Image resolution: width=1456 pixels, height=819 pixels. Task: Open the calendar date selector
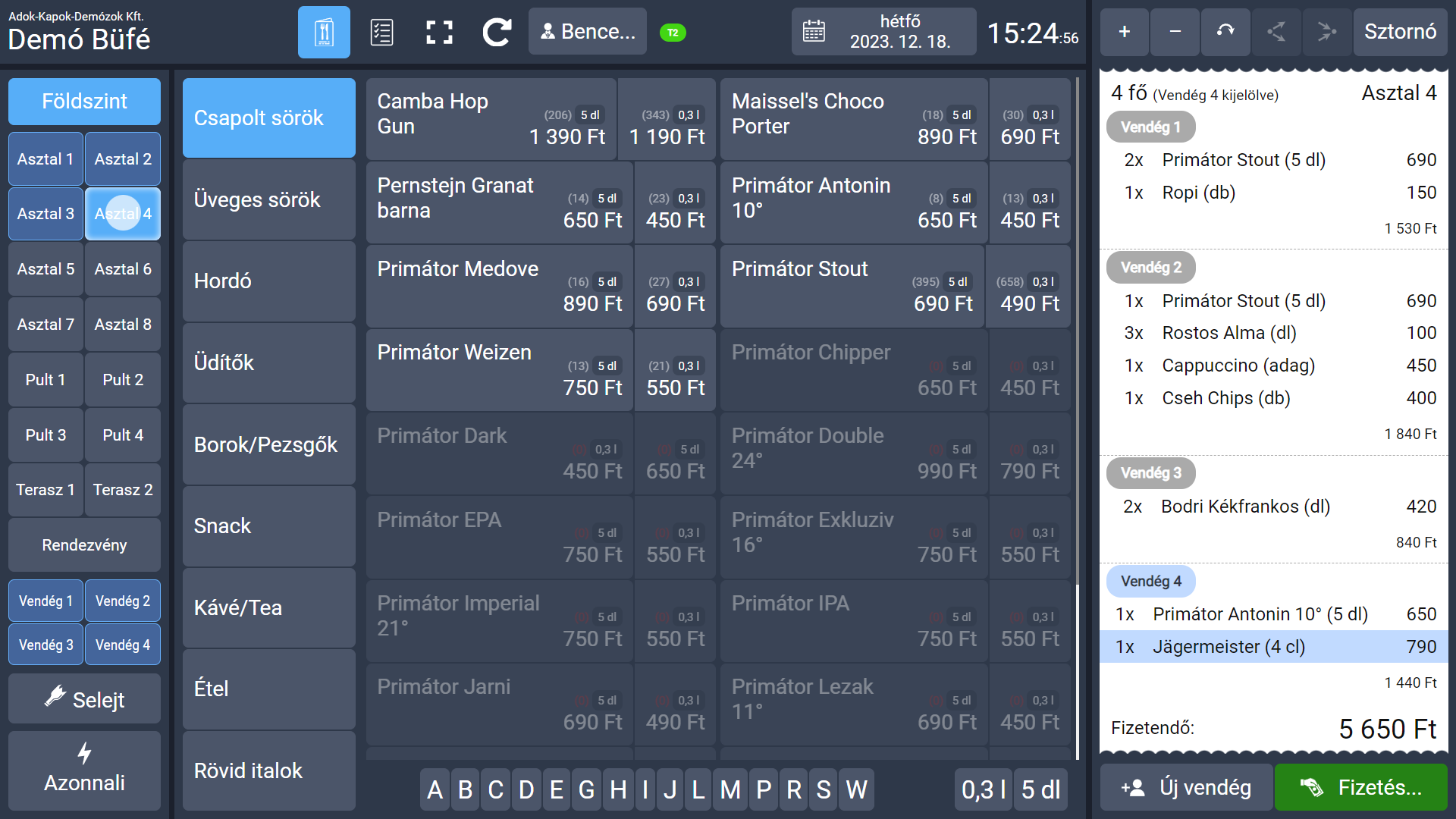click(883, 32)
